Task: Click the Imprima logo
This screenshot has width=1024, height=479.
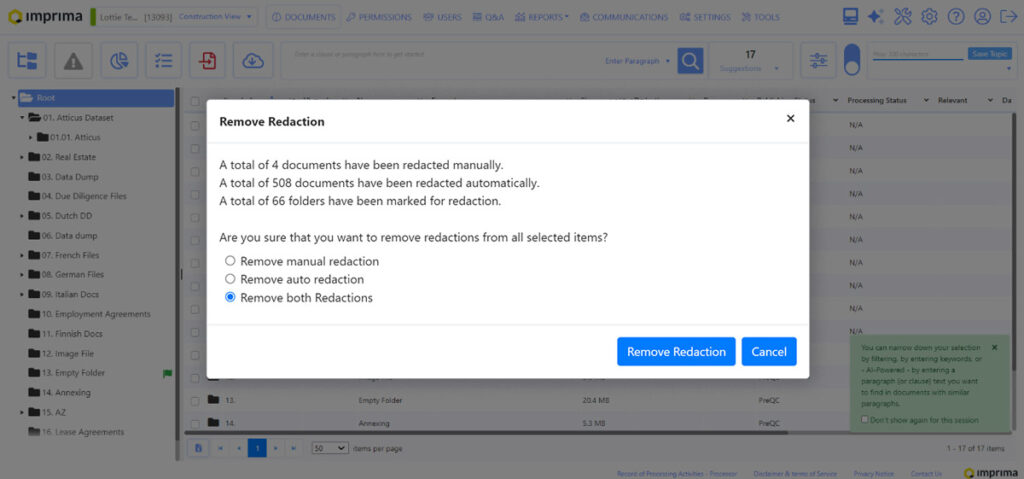Action: coord(45,17)
